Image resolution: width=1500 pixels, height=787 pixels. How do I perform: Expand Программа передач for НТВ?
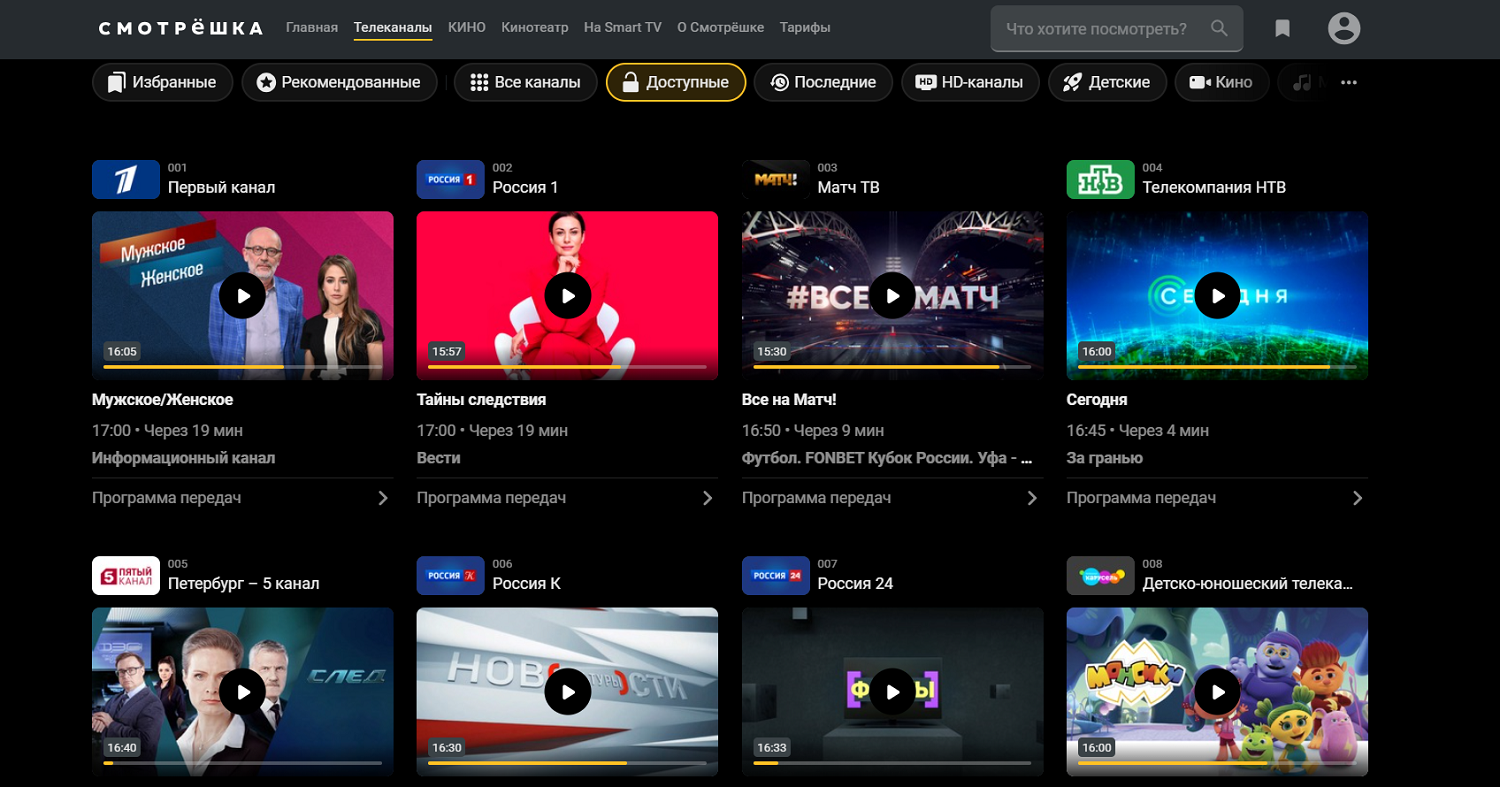pos(1217,498)
